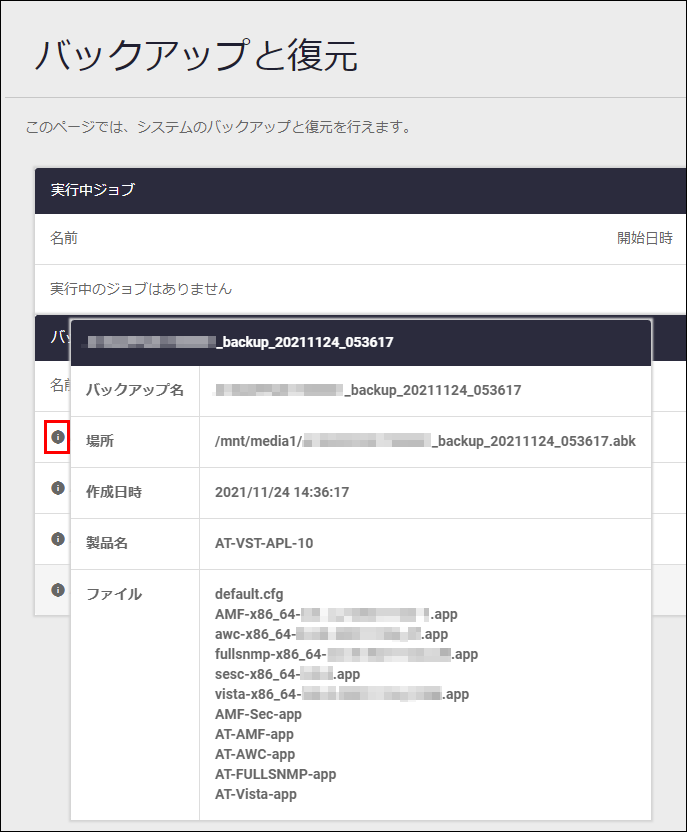Click the バックアップと復元 page heading
687x832 pixels.
[196, 55]
